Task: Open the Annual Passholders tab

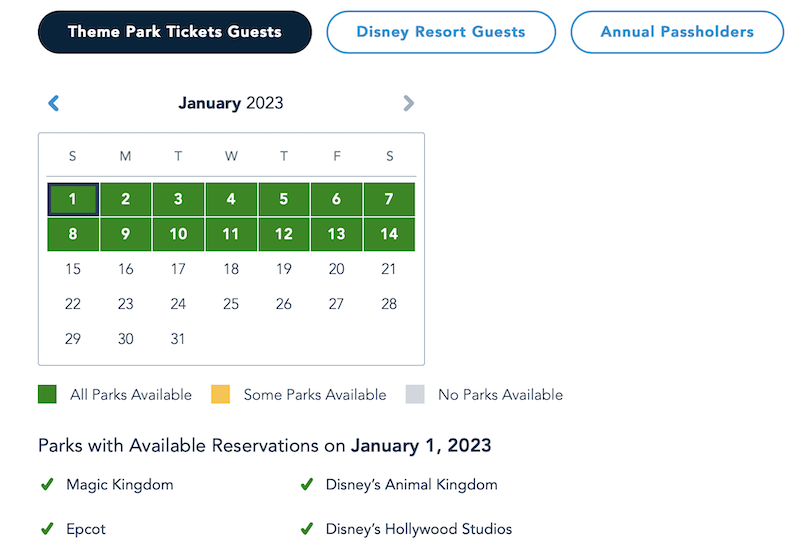Action: click(677, 32)
